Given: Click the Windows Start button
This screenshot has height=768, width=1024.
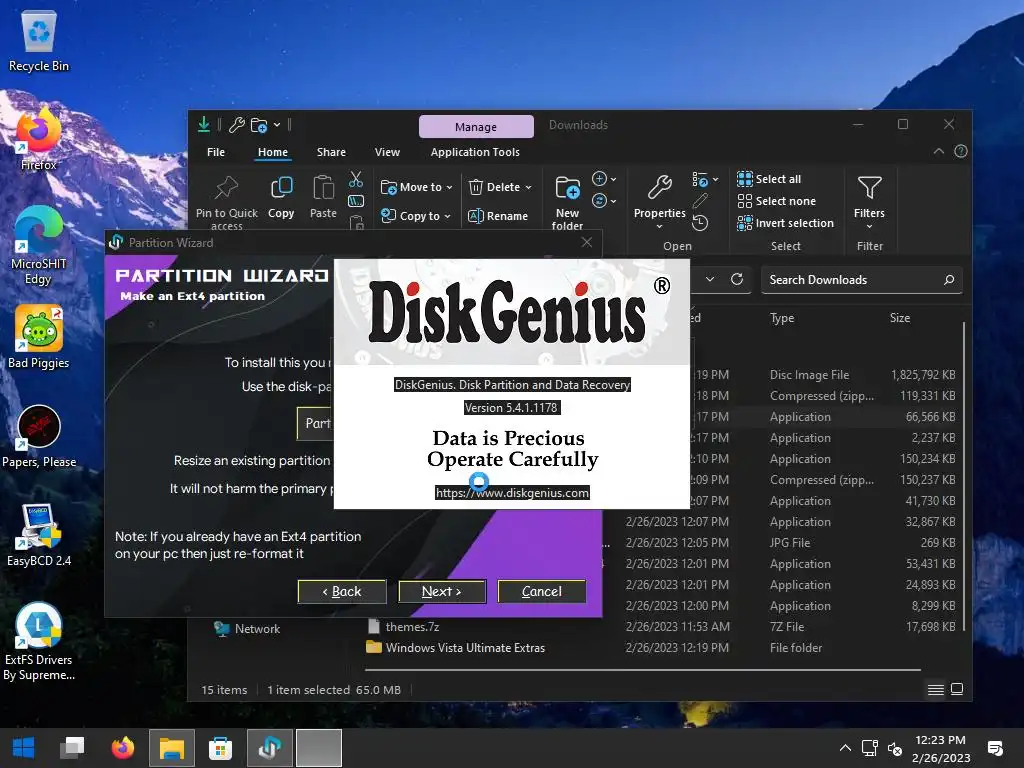Looking at the screenshot, I should (x=24, y=748).
